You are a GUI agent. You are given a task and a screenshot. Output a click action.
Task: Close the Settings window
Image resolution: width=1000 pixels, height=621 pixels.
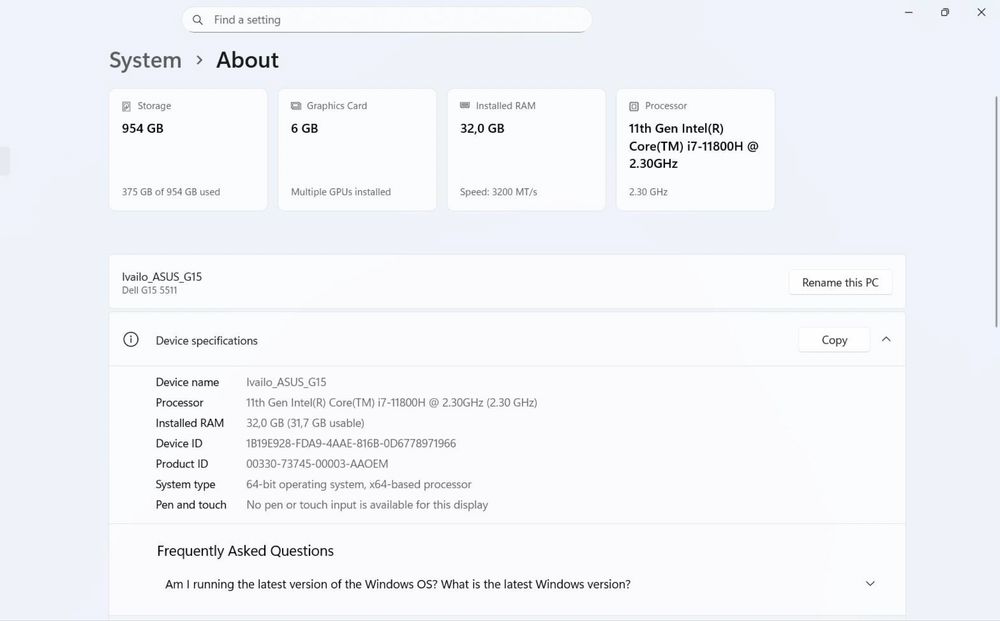[981, 12]
